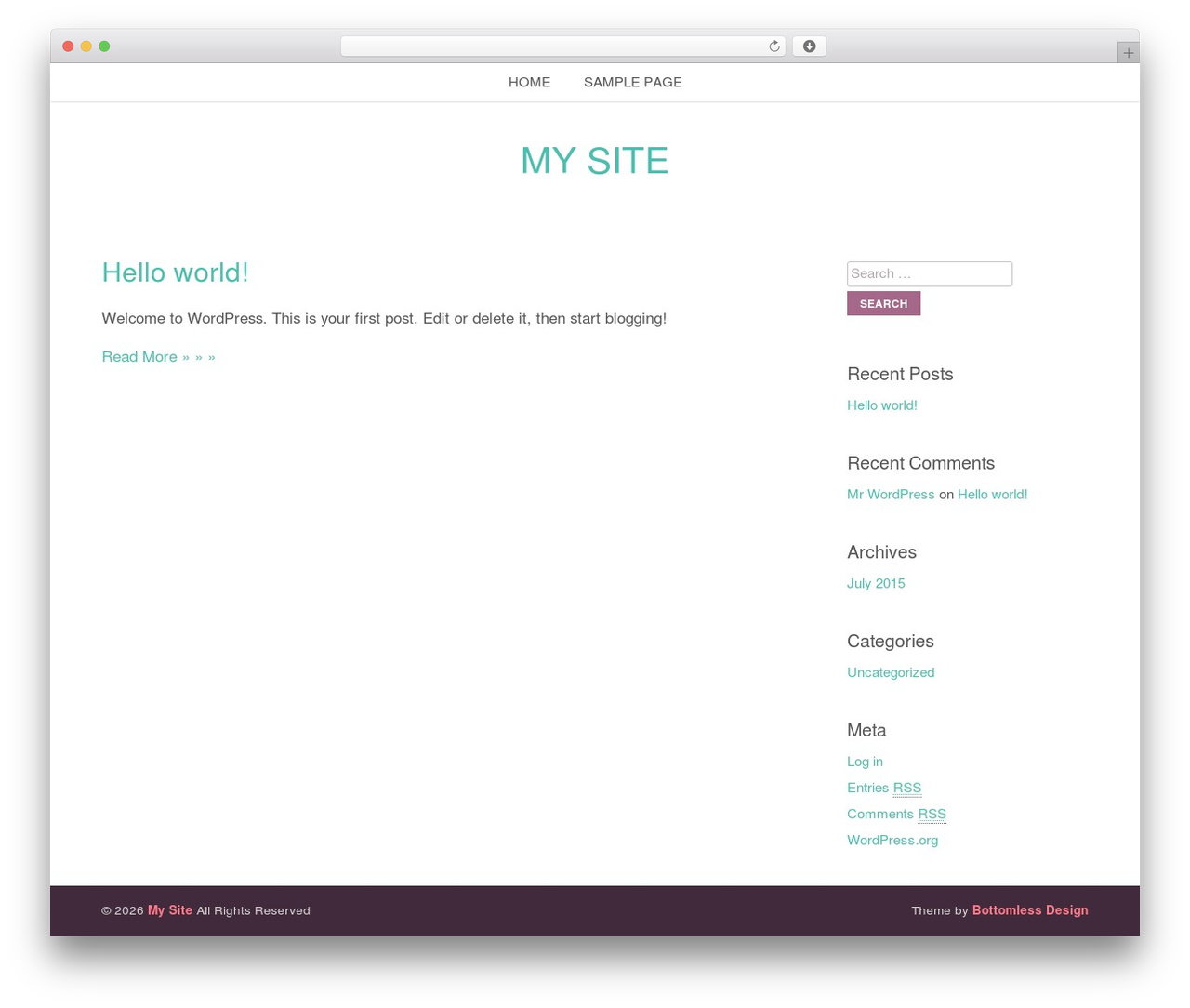Open the SAMPLE PAGE menu item

(633, 82)
